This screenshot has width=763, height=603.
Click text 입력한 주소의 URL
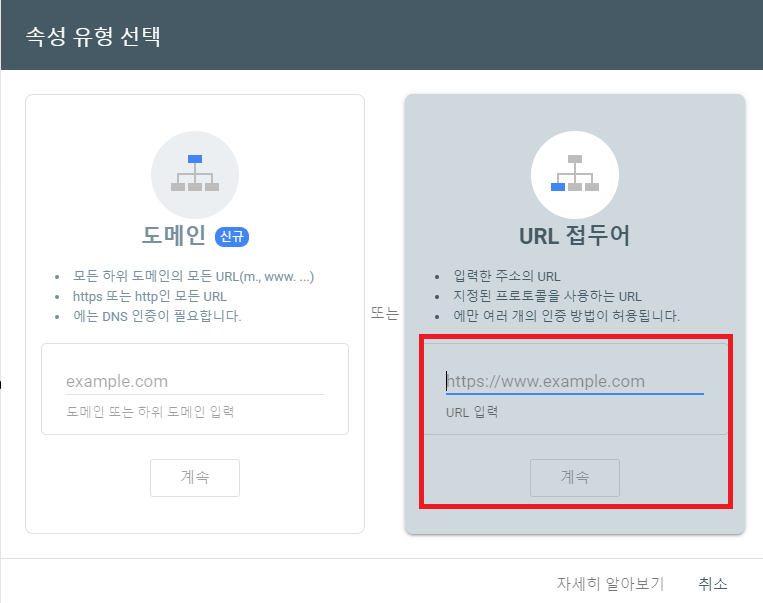pyautogui.click(x=507, y=276)
